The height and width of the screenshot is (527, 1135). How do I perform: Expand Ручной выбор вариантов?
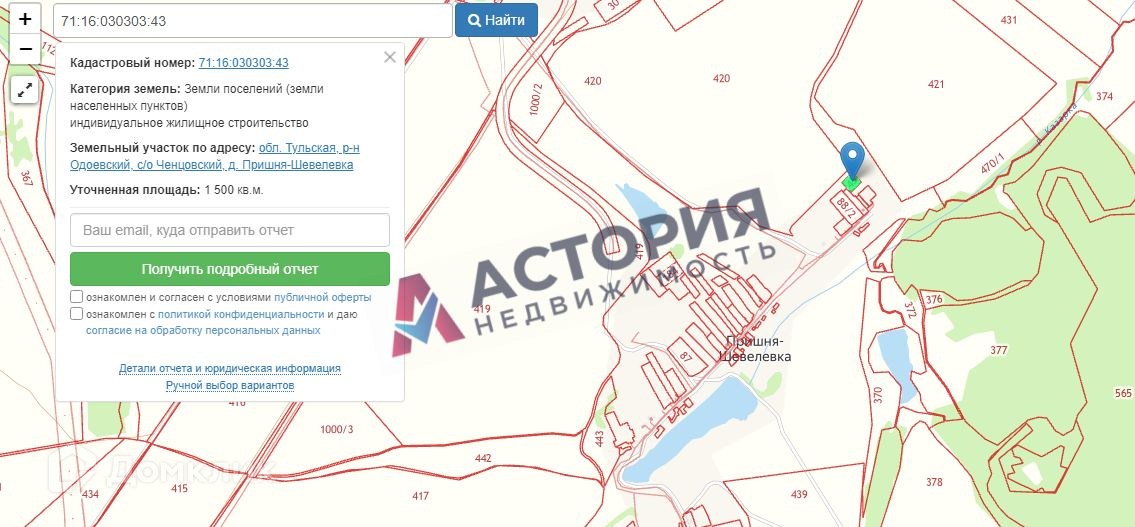click(230, 386)
